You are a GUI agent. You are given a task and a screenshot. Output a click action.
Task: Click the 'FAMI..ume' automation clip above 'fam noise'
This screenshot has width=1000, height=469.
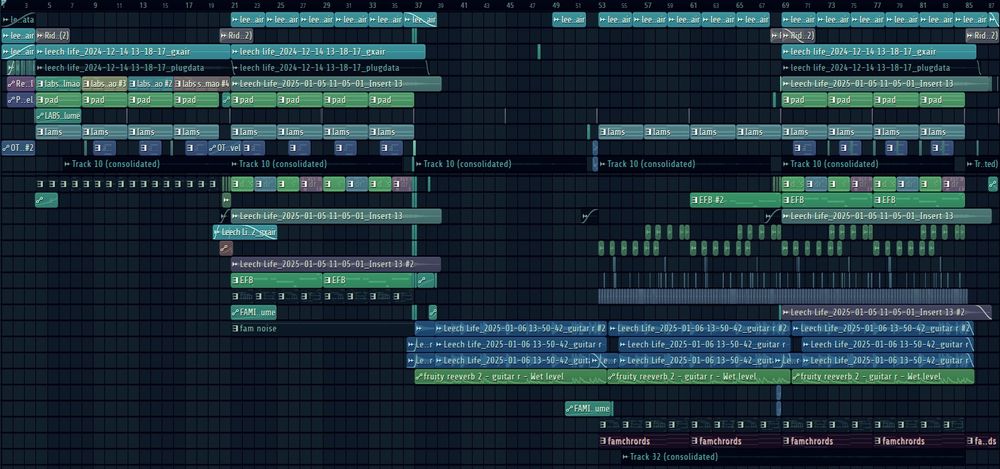click(x=254, y=313)
